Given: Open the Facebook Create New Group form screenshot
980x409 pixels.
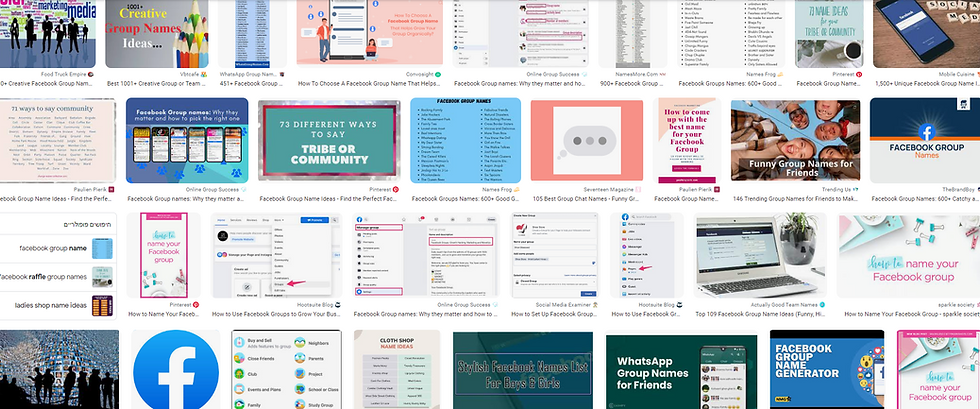Looking at the screenshot, I should [x=554, y=255].
